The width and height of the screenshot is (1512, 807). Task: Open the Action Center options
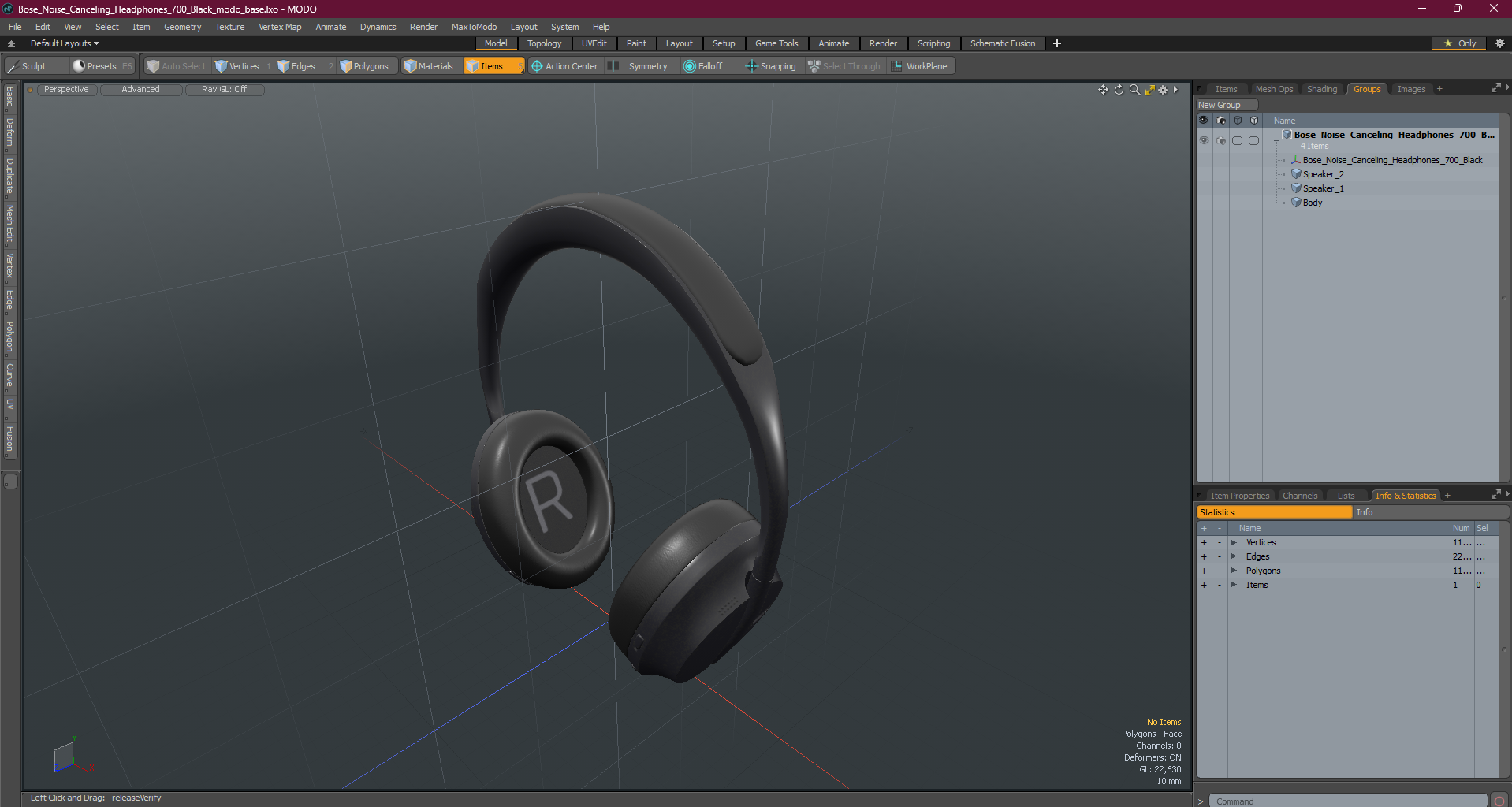point(564,66)
